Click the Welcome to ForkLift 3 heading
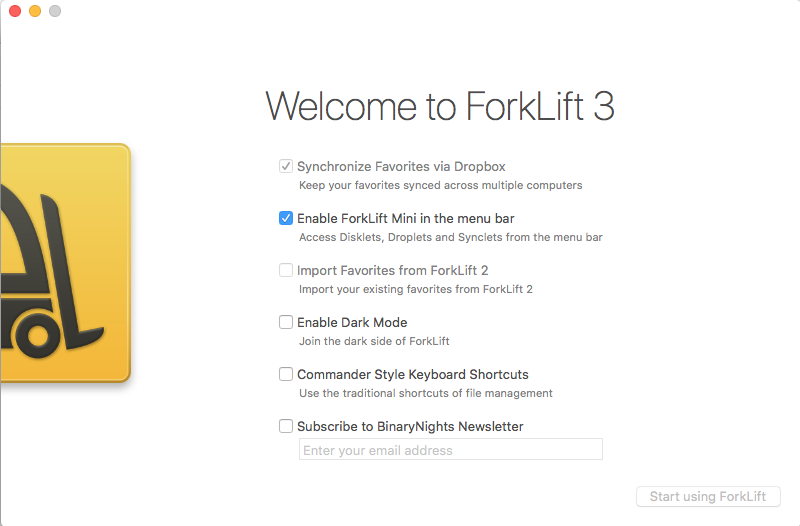The width and height of the screenshot is (800, 526). pos(440,106)
